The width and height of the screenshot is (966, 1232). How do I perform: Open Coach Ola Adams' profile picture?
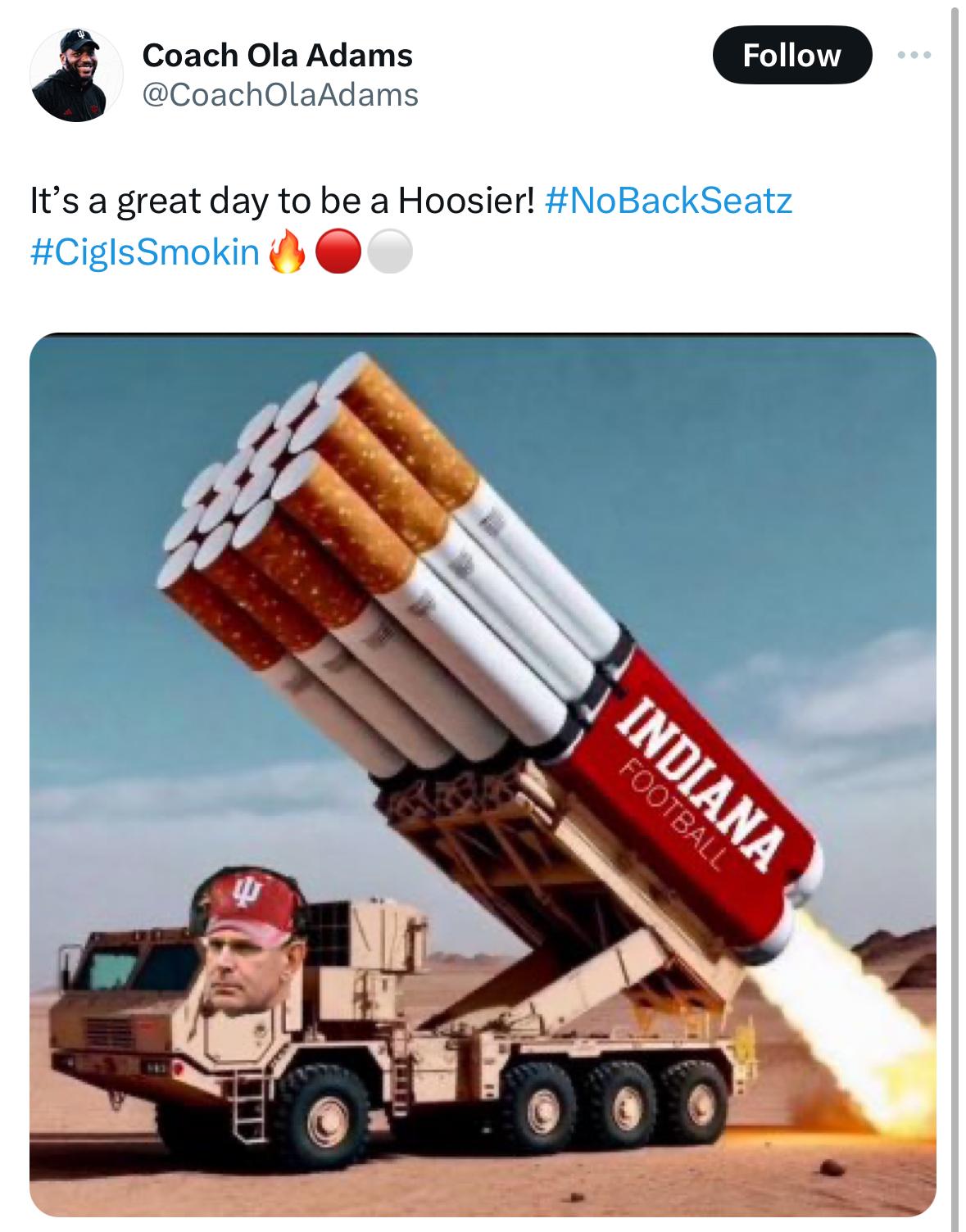pos(76,75)
